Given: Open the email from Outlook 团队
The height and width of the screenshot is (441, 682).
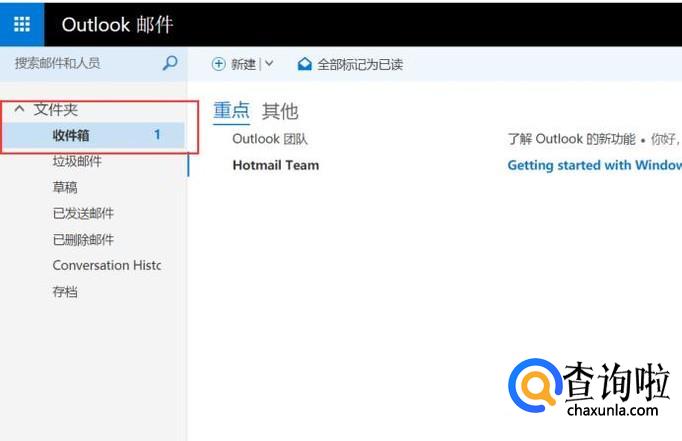Looking at the screenshot, I should point(270,139).
